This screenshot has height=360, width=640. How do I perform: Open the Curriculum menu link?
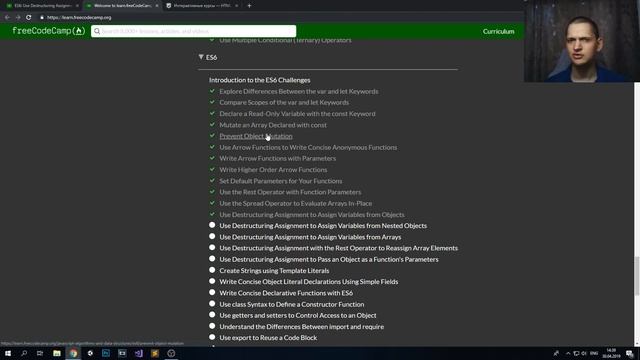coord(498,31)
